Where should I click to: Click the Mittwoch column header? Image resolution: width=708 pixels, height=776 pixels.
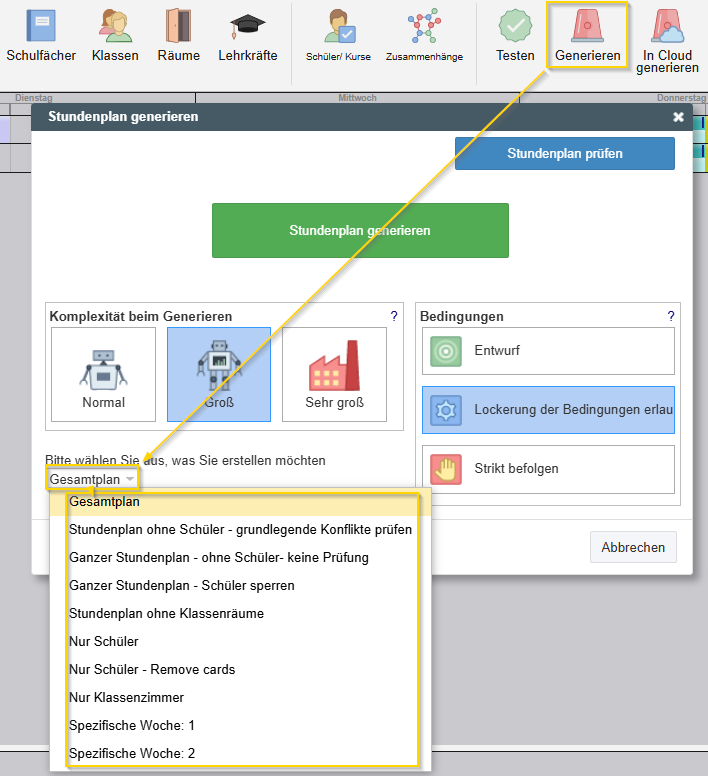pos(357,97)
